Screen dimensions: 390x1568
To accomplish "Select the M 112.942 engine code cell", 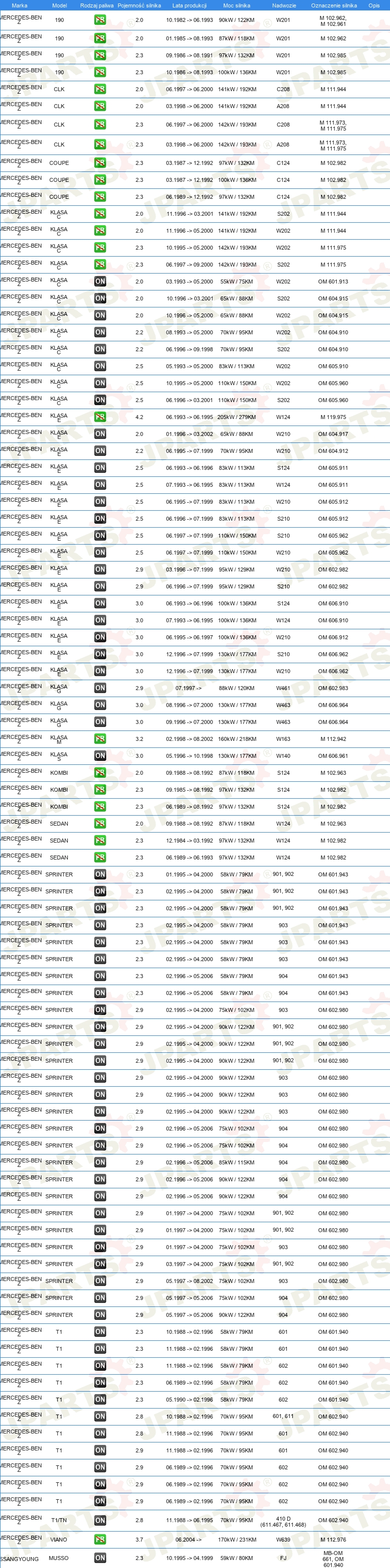I will 333,739.
